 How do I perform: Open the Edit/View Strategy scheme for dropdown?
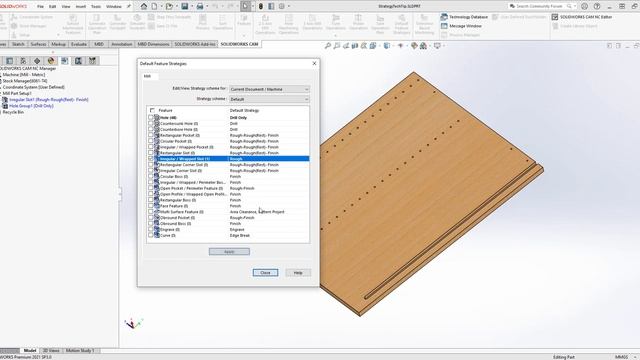[269, 89]
